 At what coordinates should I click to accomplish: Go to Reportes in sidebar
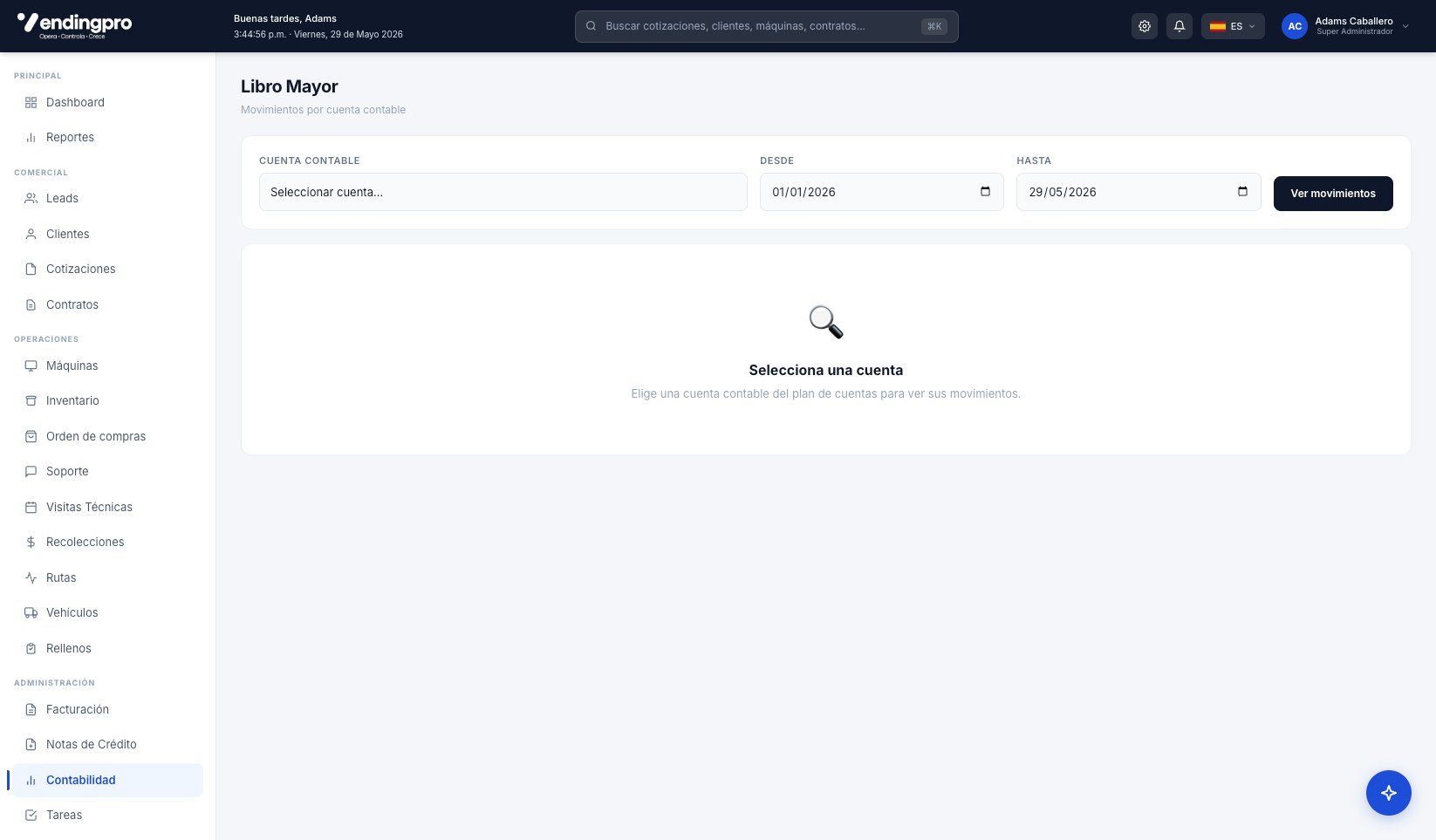tap(106, 138)
